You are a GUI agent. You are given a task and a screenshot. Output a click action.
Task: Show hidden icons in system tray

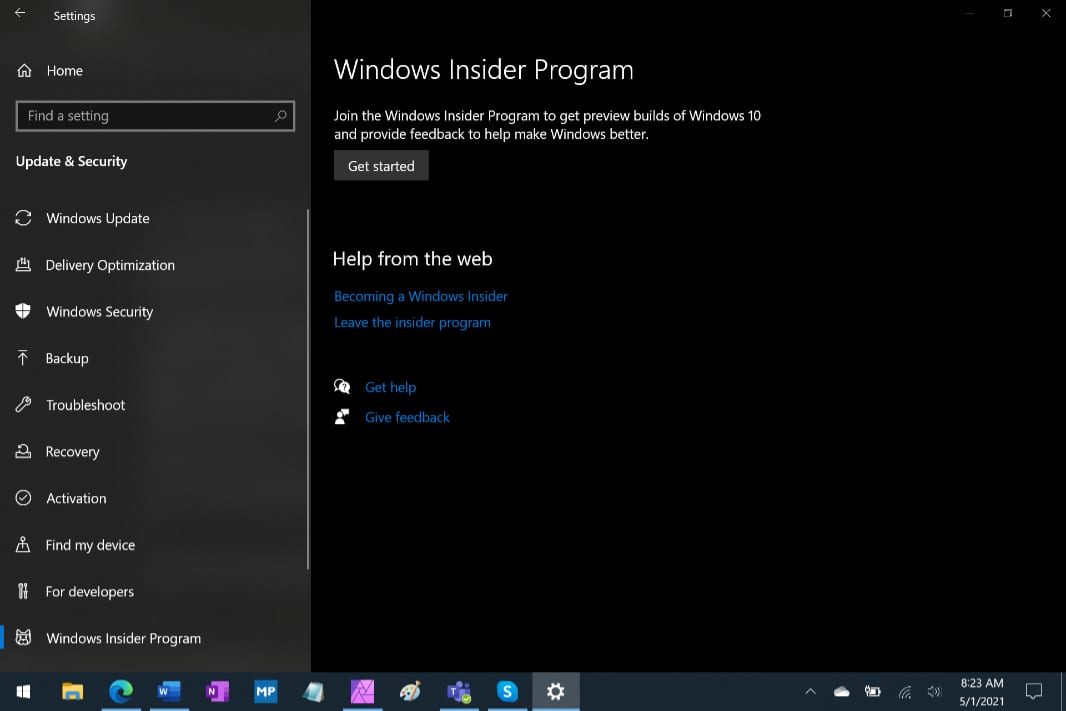(x=810, y=691)
